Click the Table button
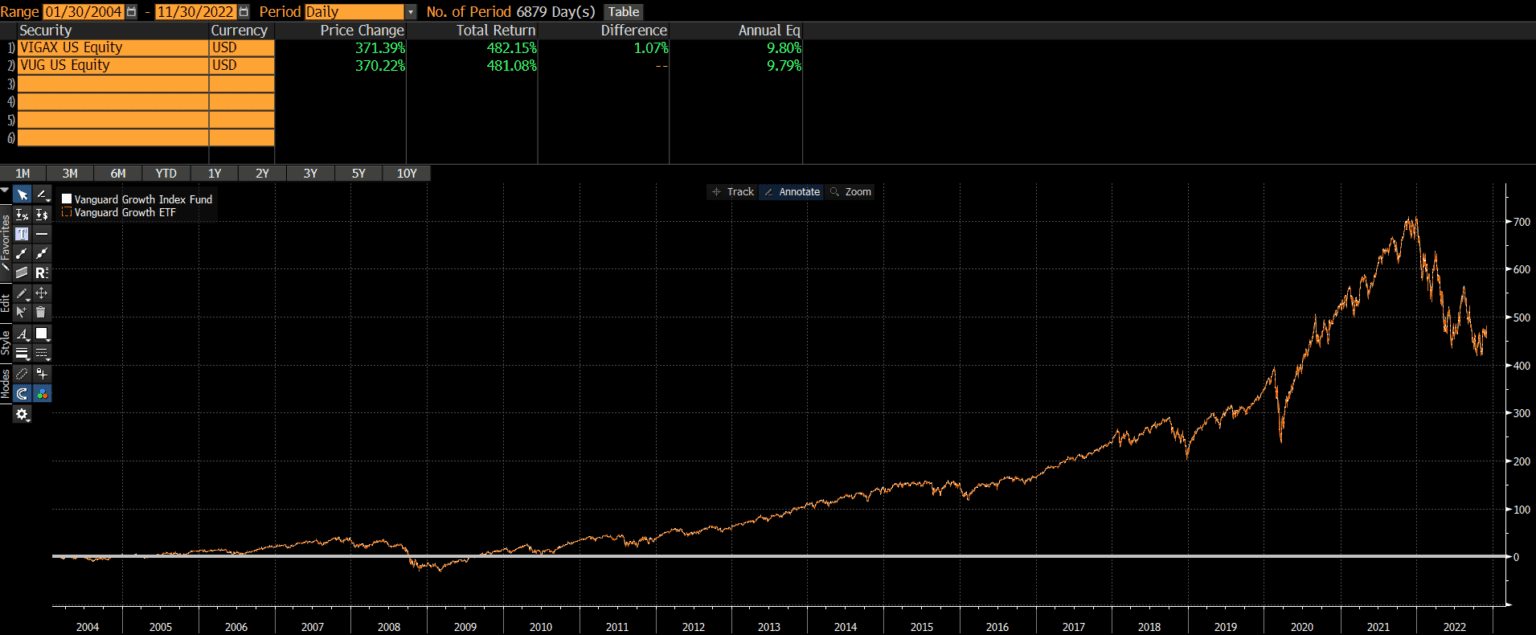 (624, 12)
